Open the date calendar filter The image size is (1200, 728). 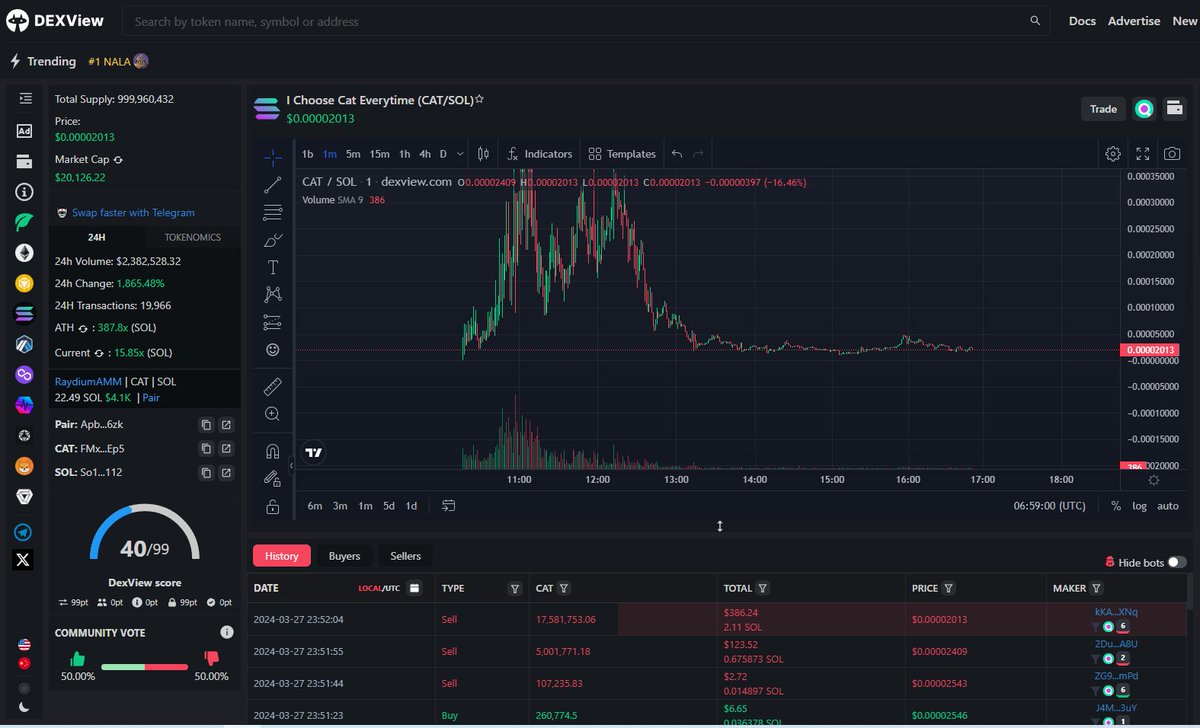coord(415,589)
